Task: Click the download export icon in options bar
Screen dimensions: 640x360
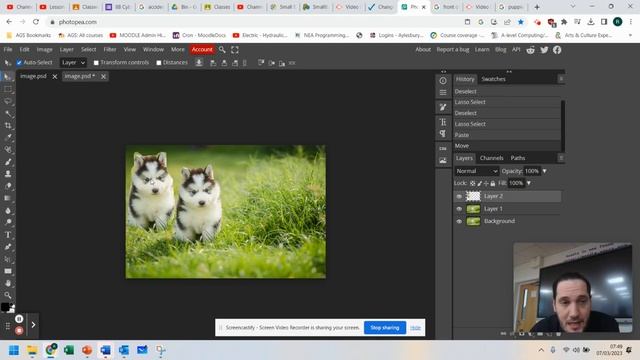Action: 199,63
